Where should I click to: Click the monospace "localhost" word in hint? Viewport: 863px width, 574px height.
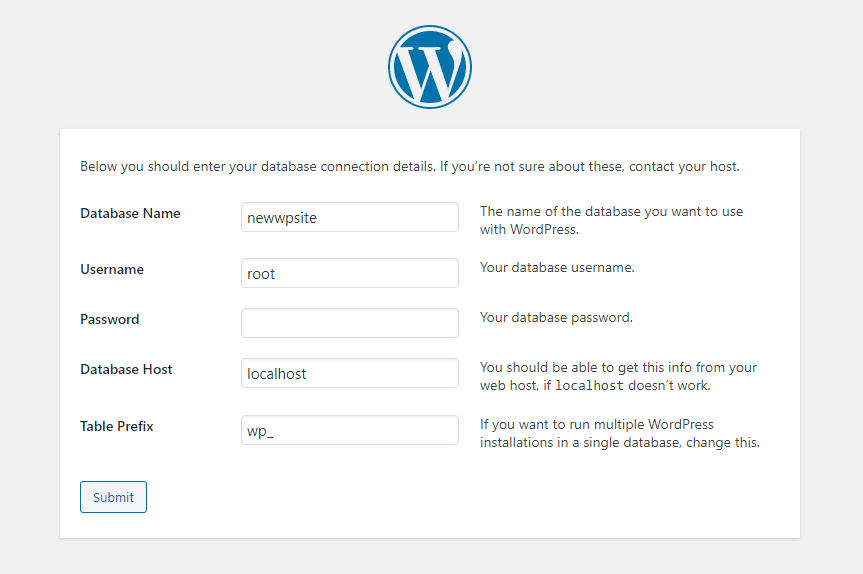coord(589,386)
